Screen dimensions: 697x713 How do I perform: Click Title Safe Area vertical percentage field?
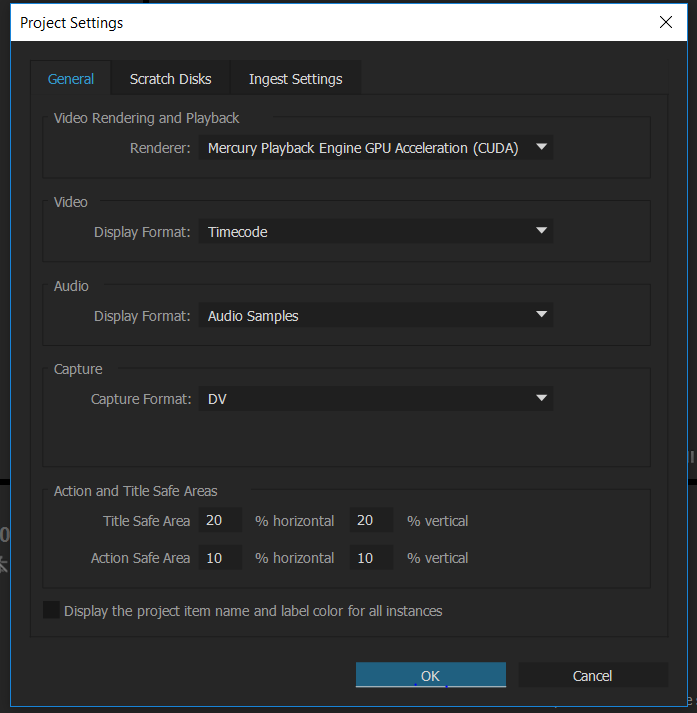click(x=371, y=520)
